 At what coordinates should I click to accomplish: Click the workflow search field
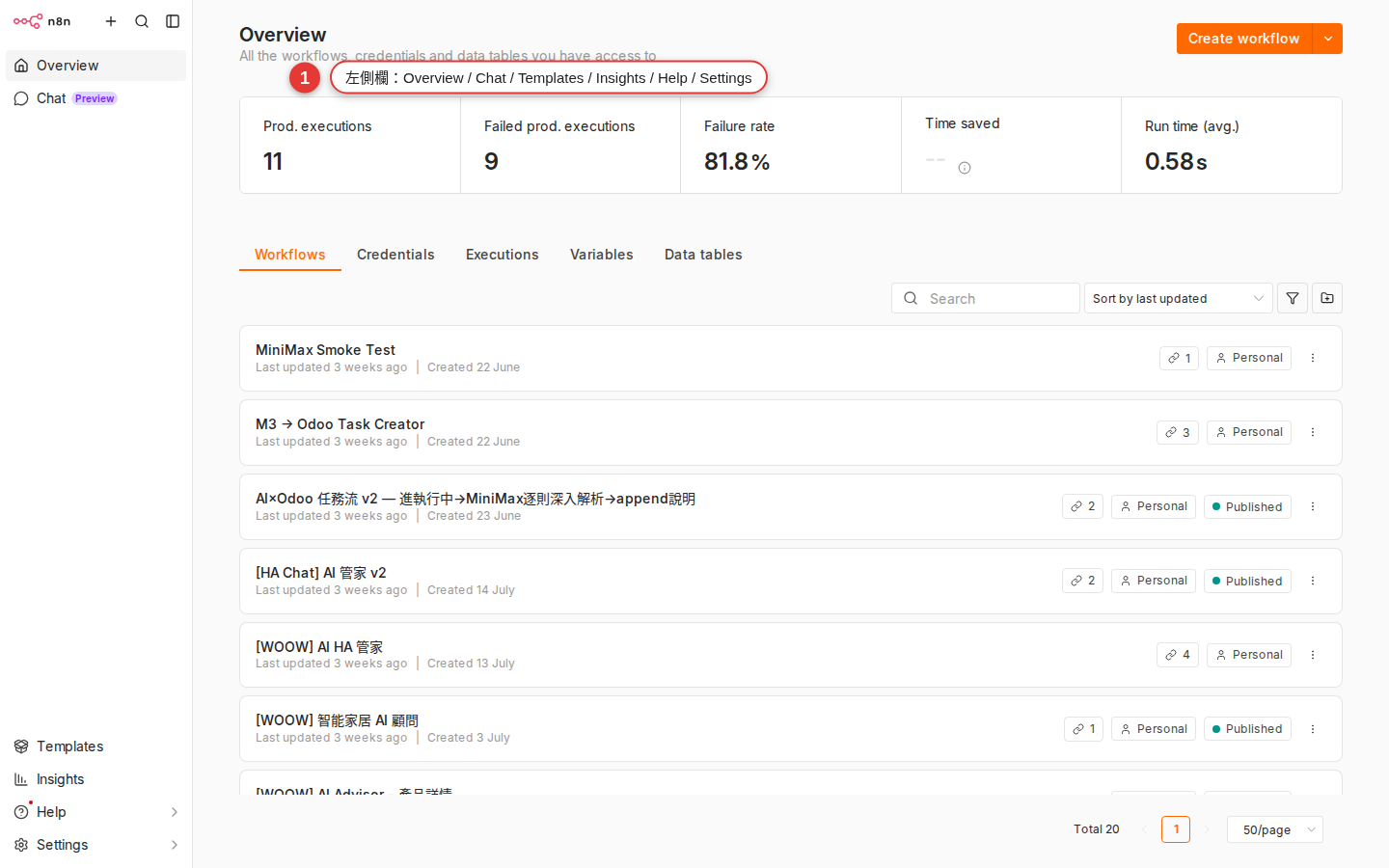[x=986, y=298]
